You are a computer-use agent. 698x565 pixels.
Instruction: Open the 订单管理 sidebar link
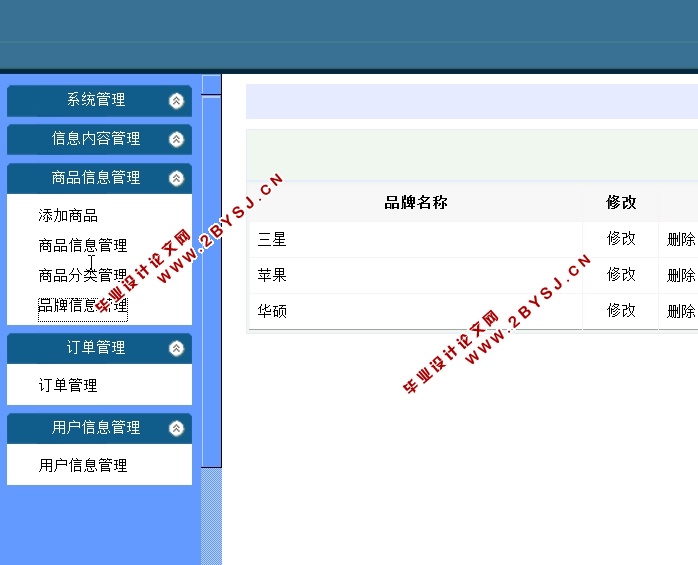click(x=68, y=385)
